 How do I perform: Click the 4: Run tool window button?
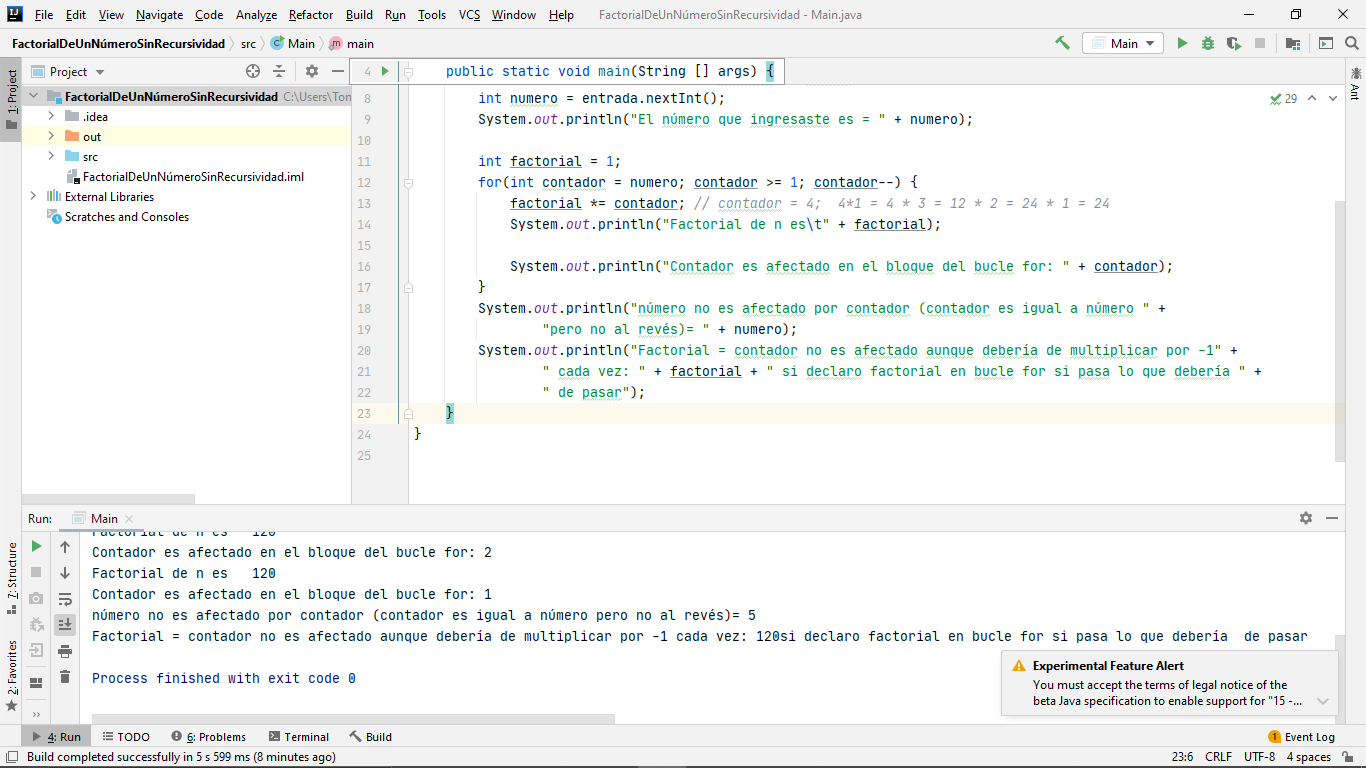(58, 737)
